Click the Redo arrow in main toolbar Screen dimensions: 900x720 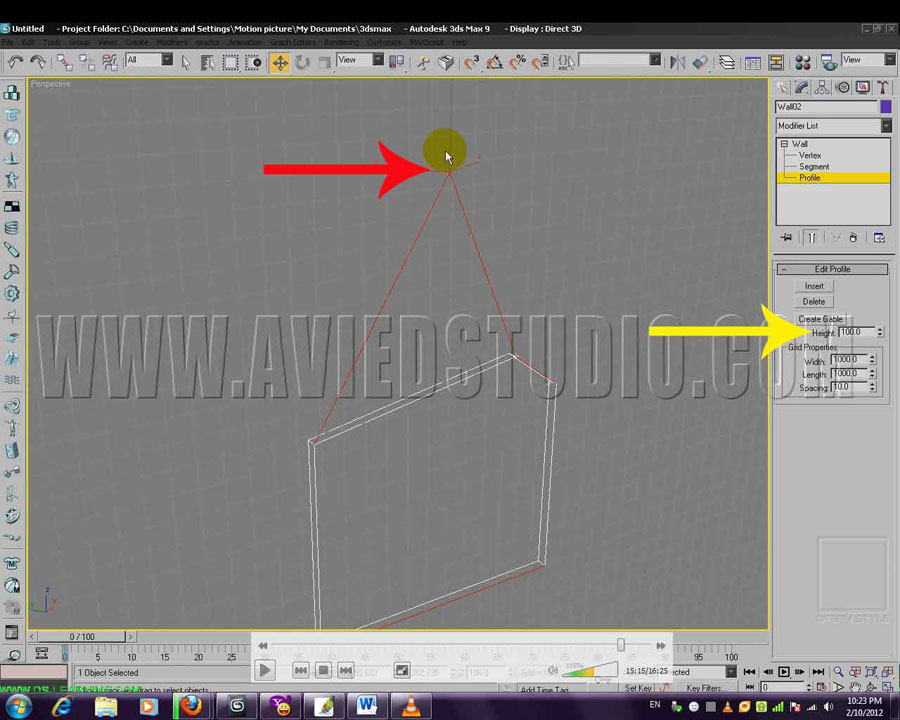coord(38,61)
